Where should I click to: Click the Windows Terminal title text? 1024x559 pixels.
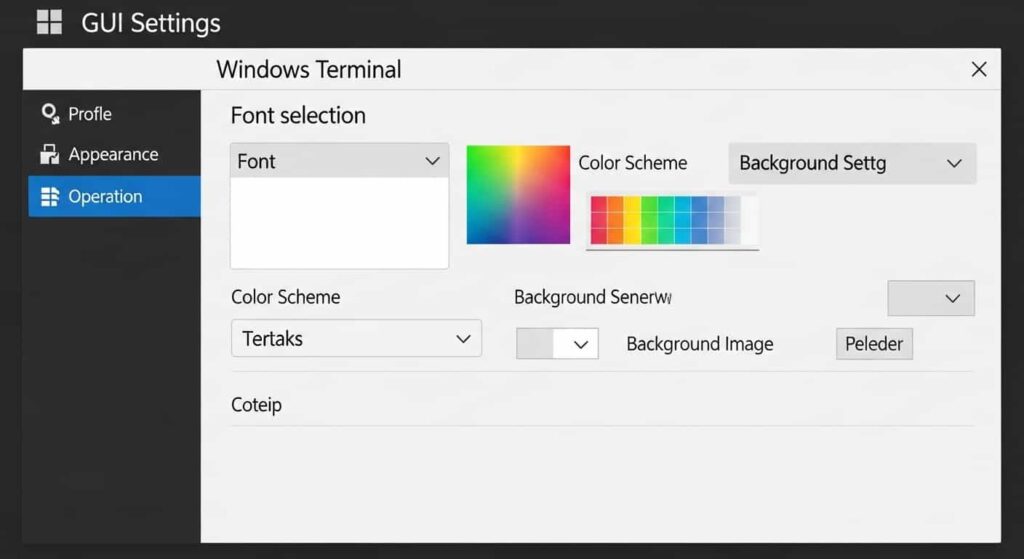coord(309,69)
